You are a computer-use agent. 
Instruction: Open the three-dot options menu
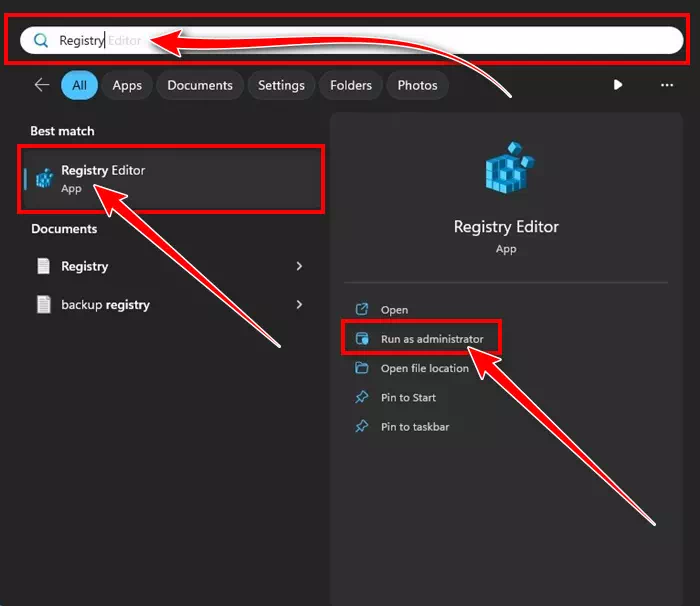point(667,85)
